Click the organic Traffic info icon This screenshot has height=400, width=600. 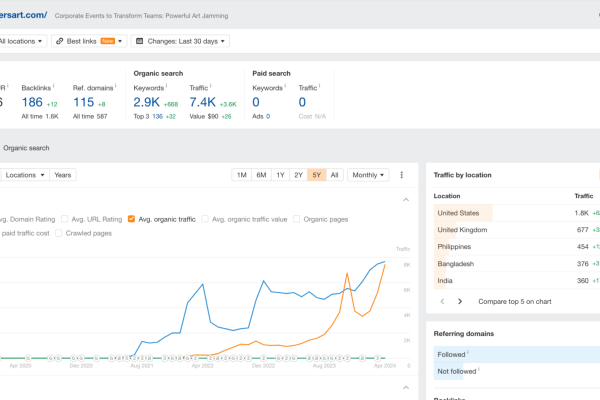coord(210,86)
